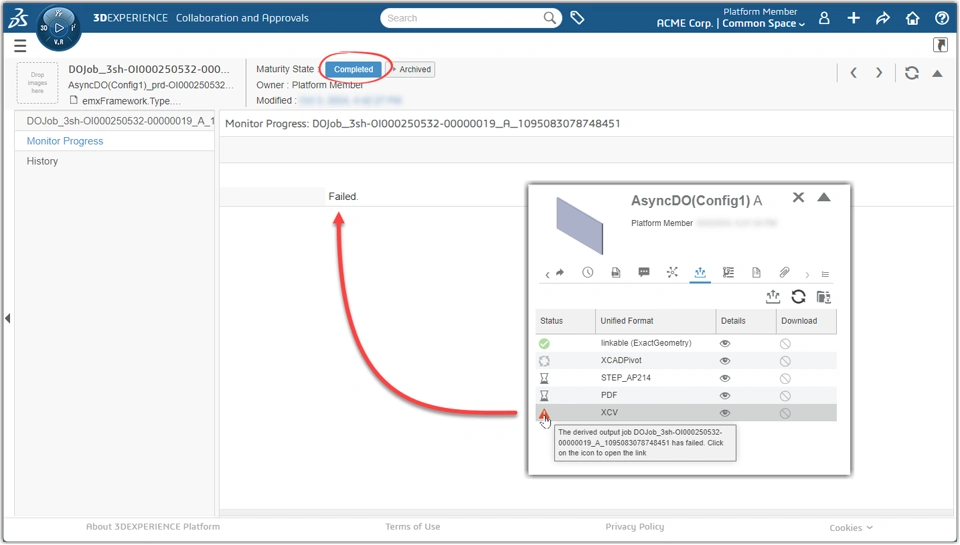This screenshot has width=960, height=545.
Task: Show more panel tabs chevron
Action: click(807, 275)
